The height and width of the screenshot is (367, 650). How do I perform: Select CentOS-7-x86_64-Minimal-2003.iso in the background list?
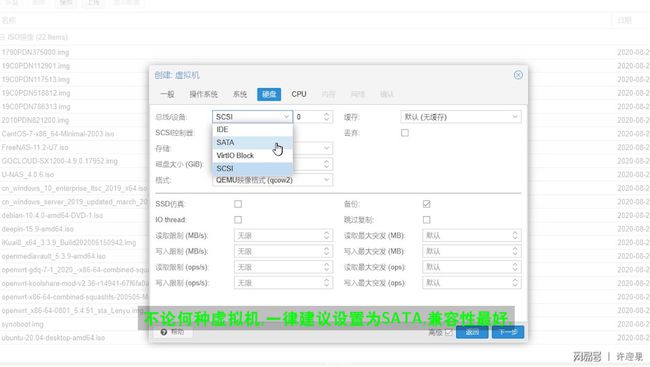click(58, 134)
